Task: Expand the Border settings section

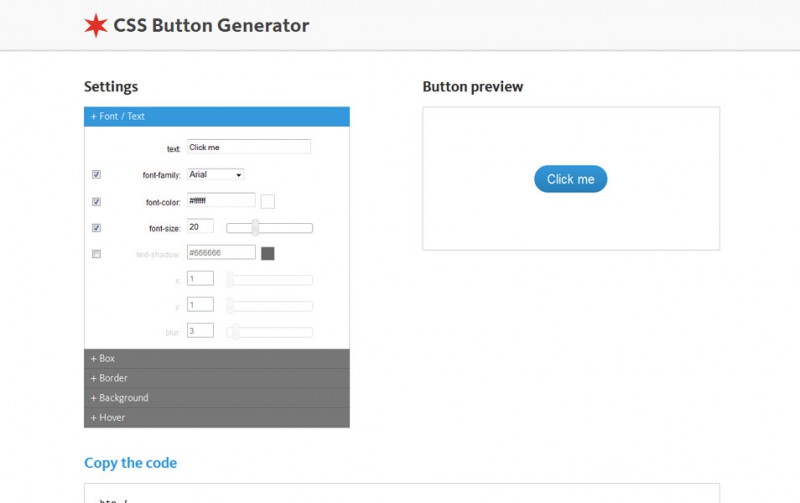Action: point(217,378)
